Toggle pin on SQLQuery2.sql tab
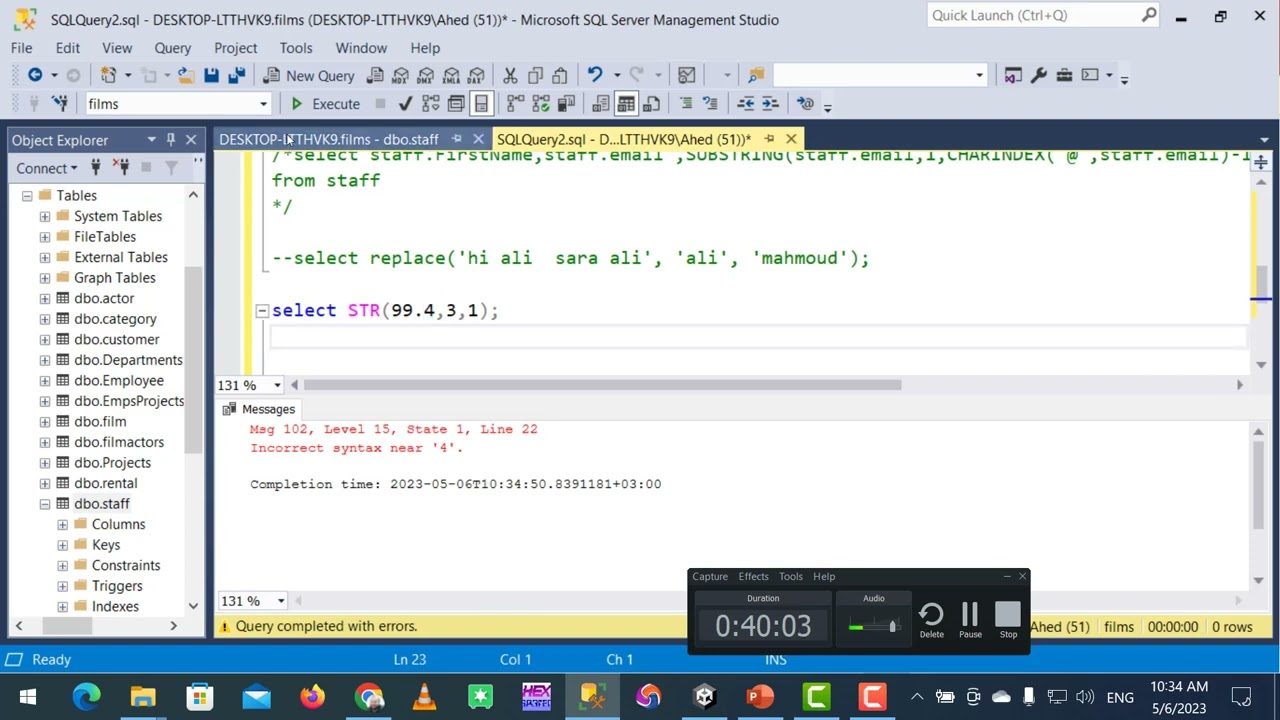Image resolution: width=1280 pixels, height=720 pixels. tap(769, 139)
